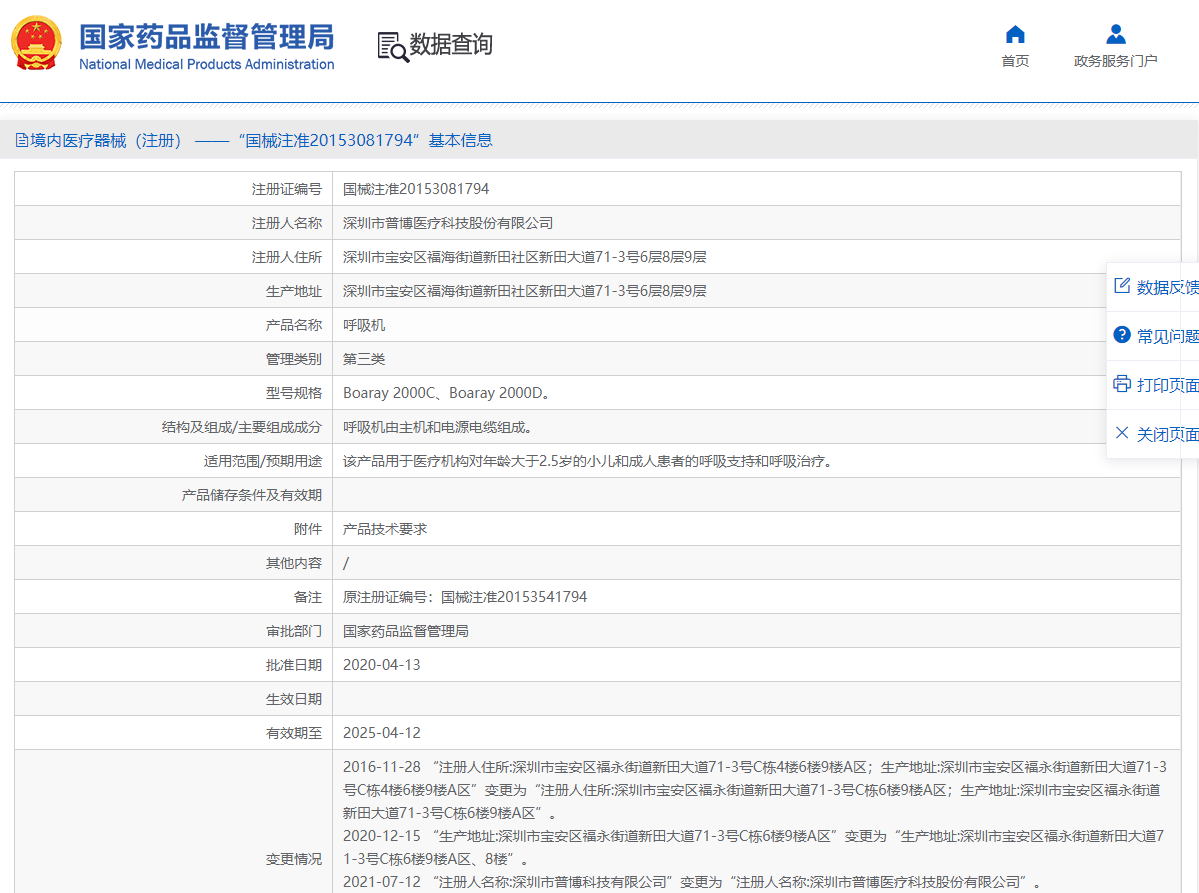Click 管理类别 value 第三类
This screenshot has height=893, width=1199.
coord(364,359)
